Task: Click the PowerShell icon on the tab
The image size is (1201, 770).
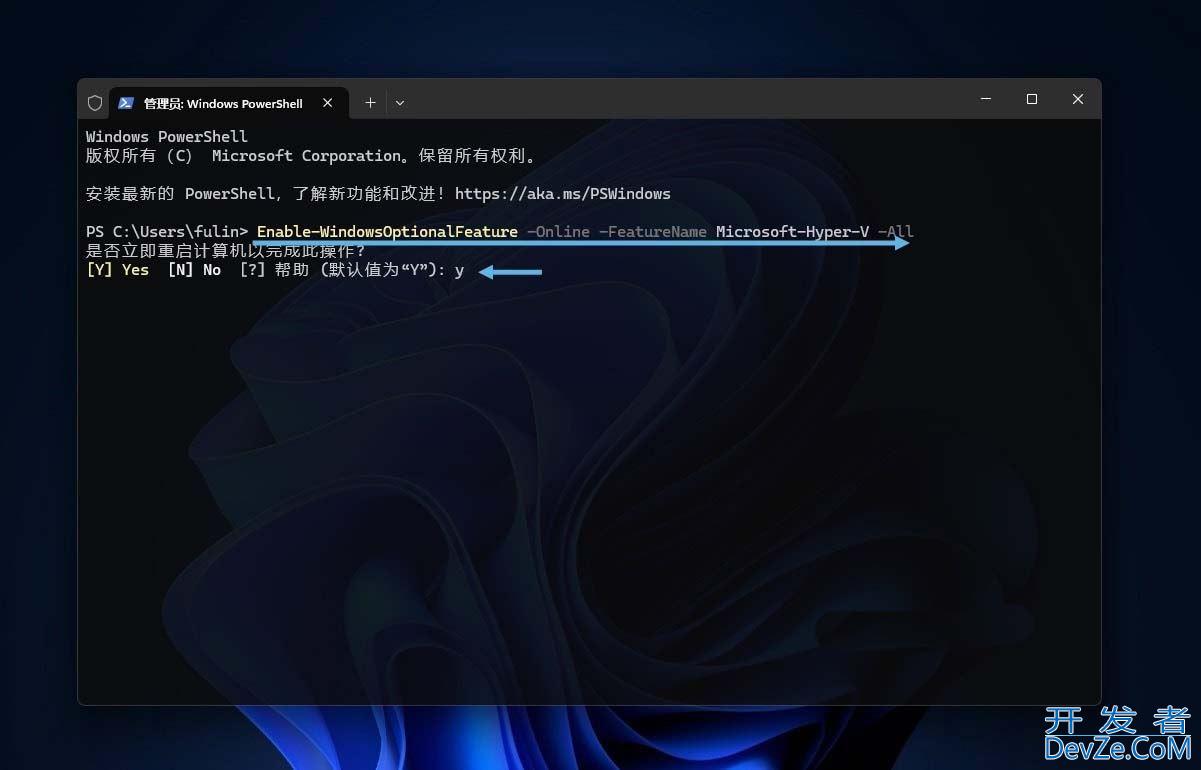Action: (x=126, y=103)
